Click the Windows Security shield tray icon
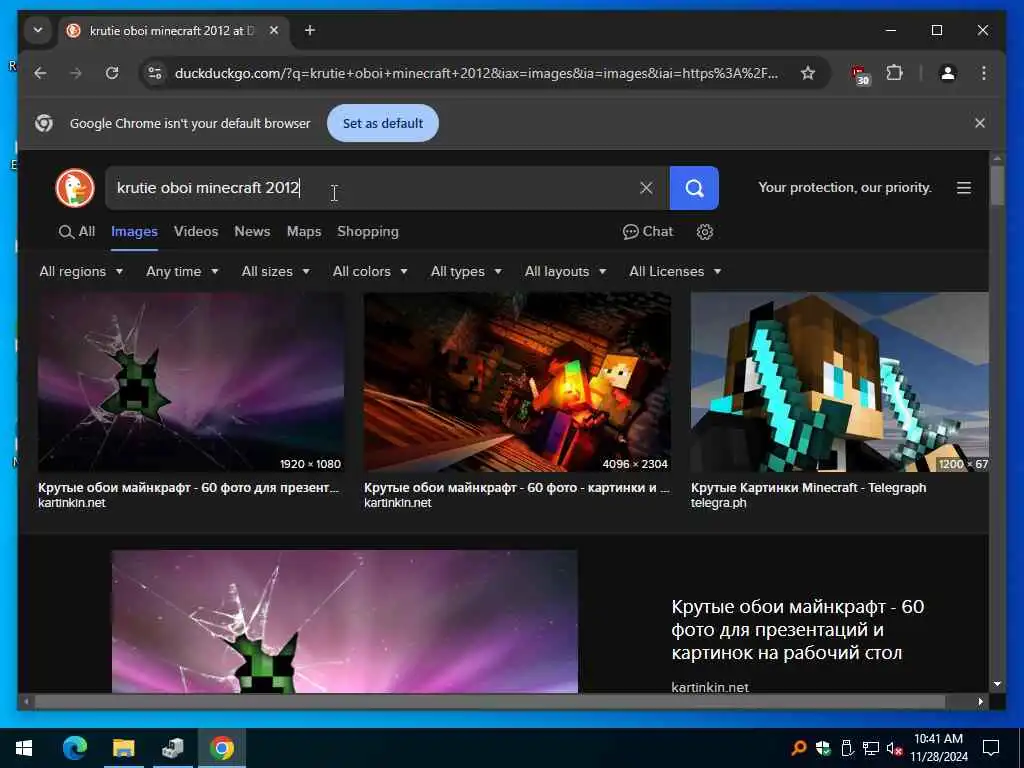The image size is (1024, 768). [823, 748]
